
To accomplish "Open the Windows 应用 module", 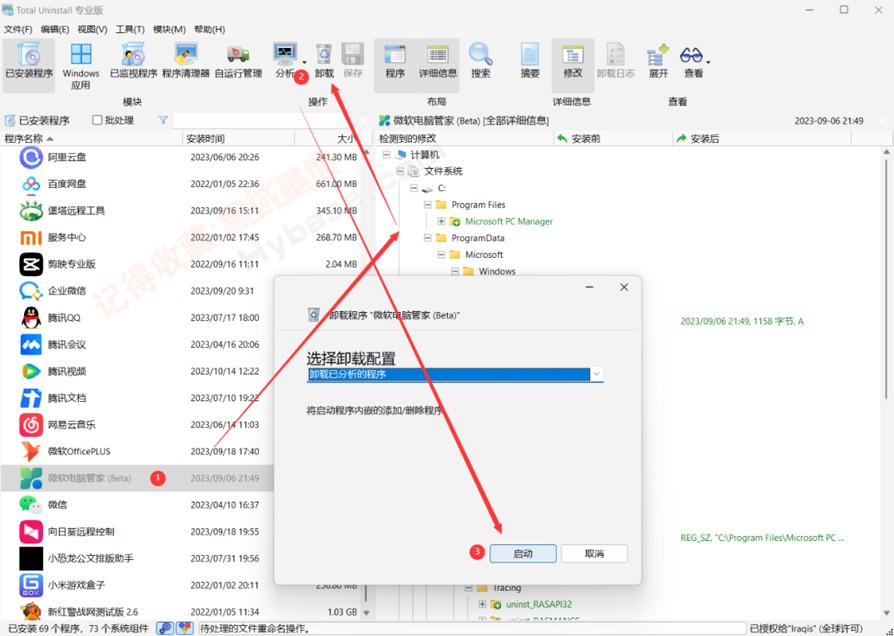I will pyautogui.click(x=80, y=66).
